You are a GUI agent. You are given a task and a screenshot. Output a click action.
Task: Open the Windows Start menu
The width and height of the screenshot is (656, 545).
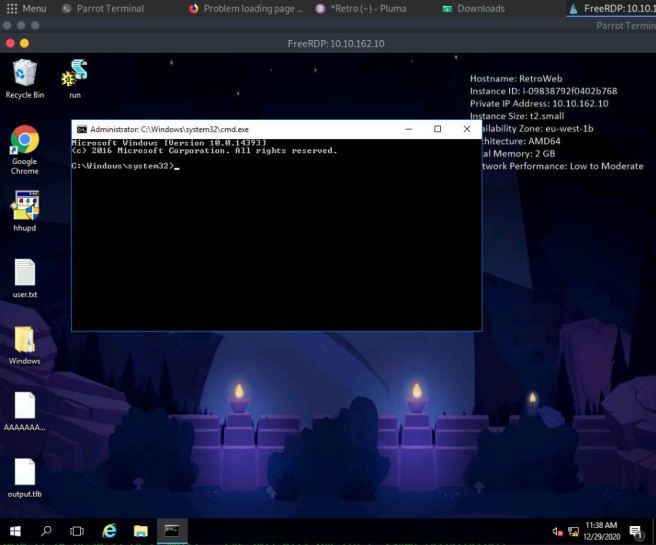[17, 529]
